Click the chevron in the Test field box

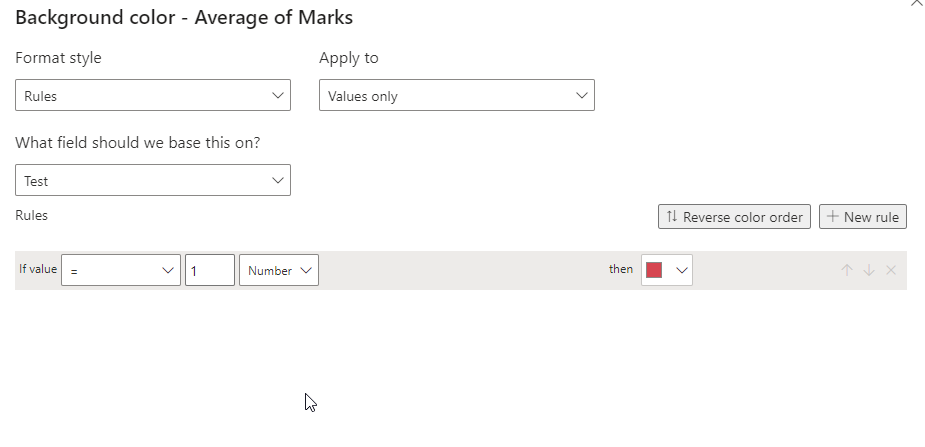278,180
